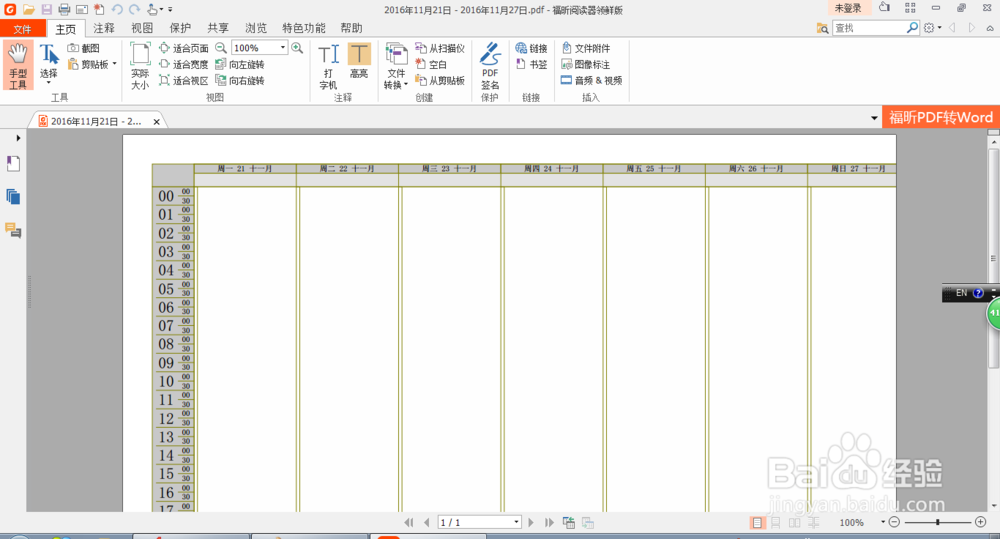Click 未登录 sign-in button
1000x539 pixels.
coord(848,8)
